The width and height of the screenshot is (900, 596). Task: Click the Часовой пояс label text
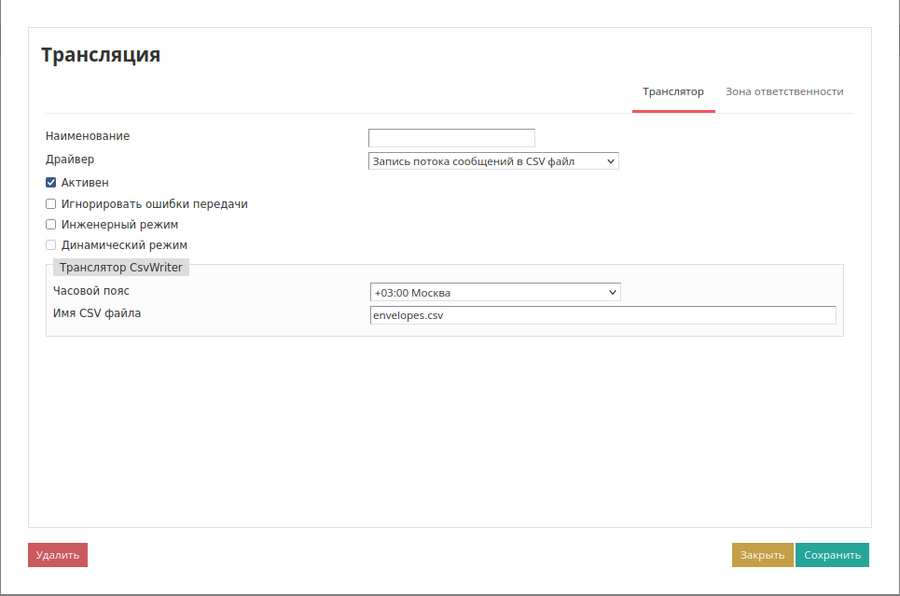(x=91, y=291)
